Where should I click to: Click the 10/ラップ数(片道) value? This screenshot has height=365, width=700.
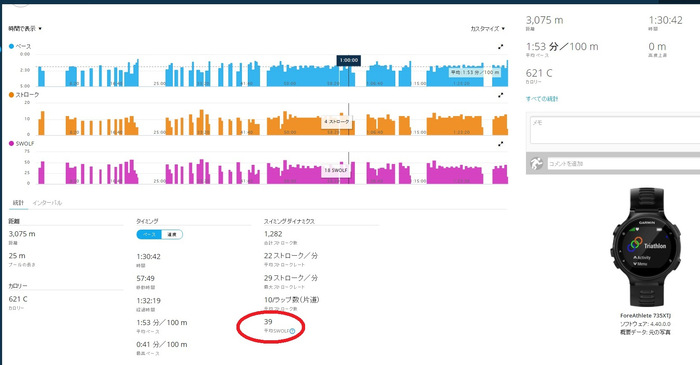pyautogui.click(x=292, y=299)
